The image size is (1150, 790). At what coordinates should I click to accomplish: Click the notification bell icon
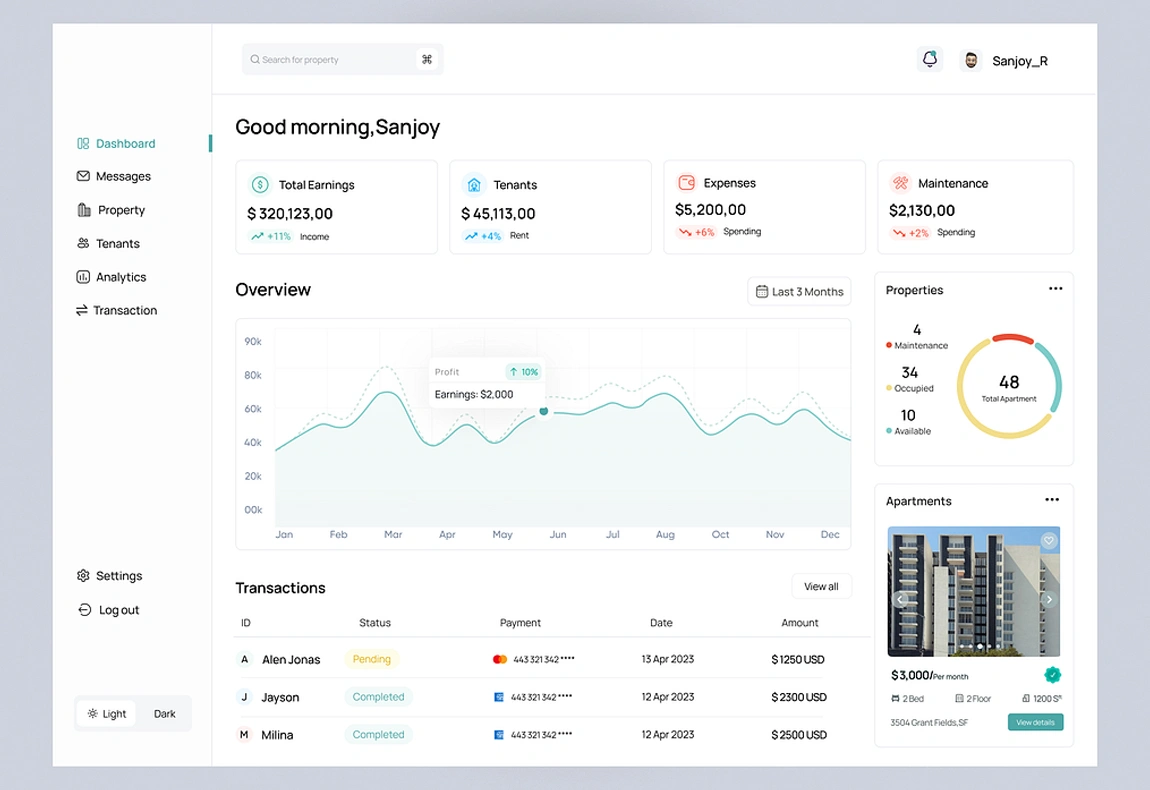pyautogui.click(x=930, y=60)
